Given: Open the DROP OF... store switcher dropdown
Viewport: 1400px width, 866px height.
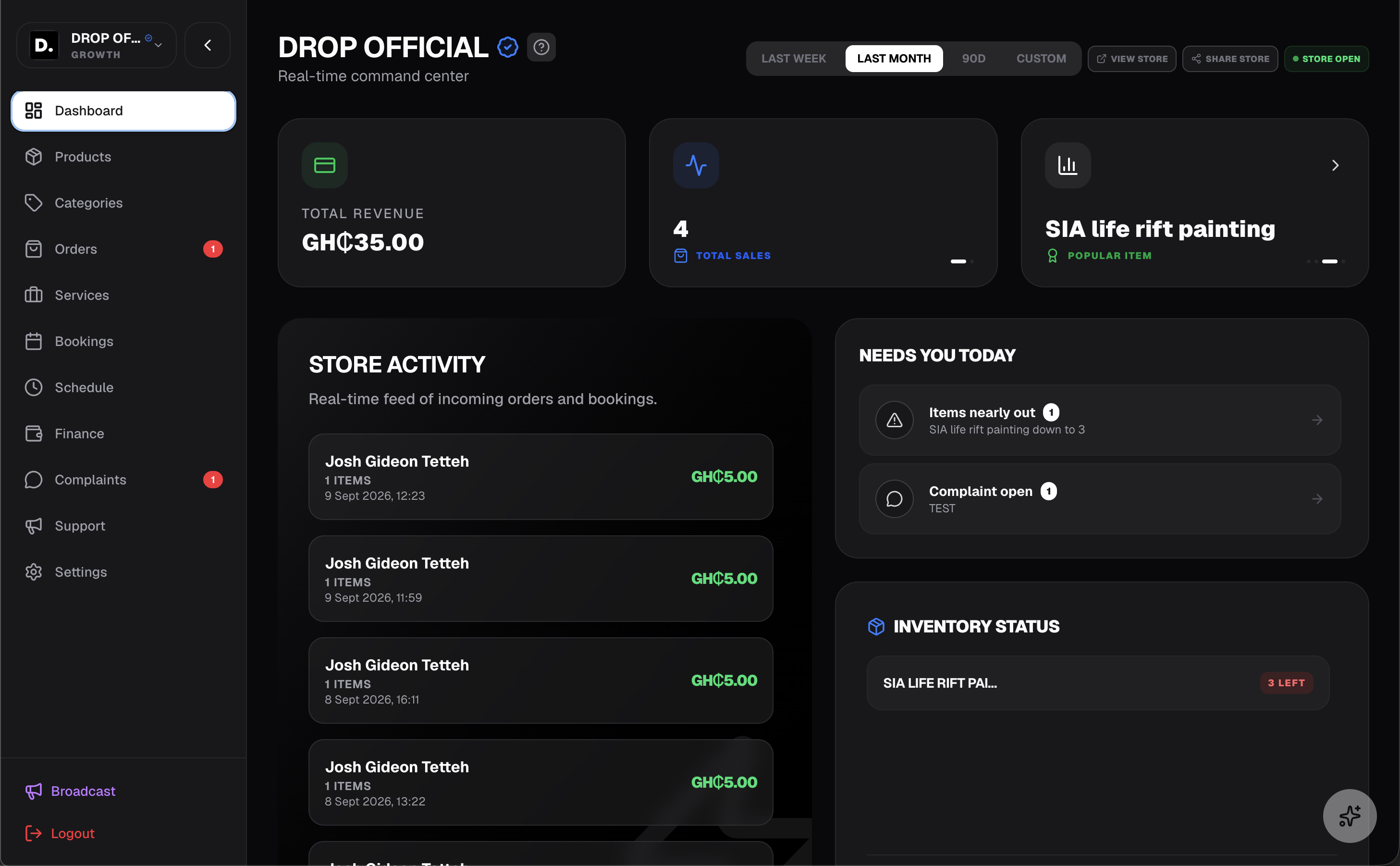Looking at the screenshot, I should (97, 45).
